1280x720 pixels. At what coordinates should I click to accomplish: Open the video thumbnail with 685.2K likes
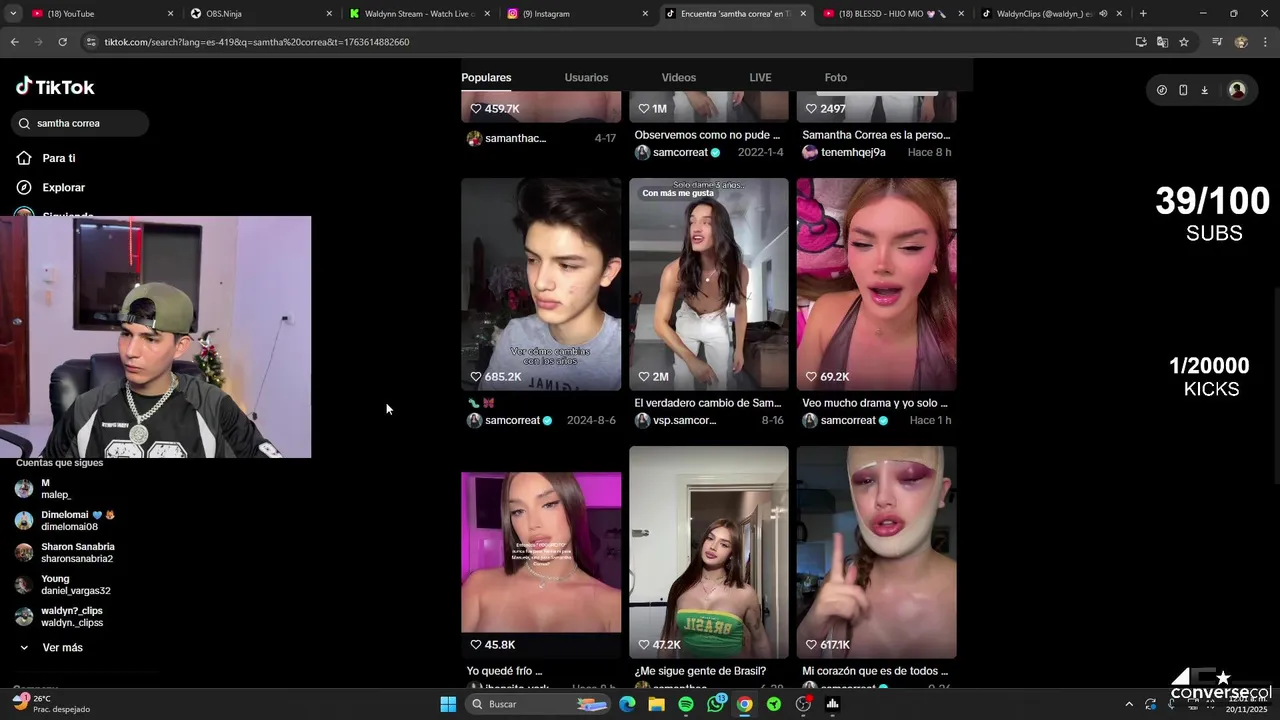(541, 284)
